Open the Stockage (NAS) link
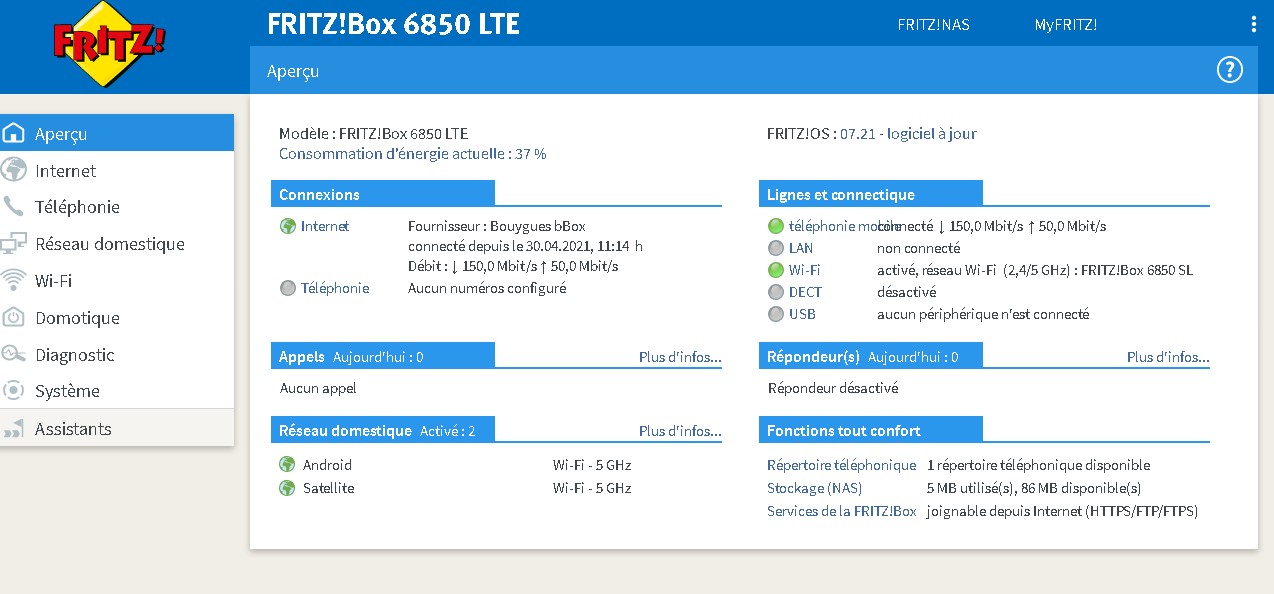 coord(814,488)
